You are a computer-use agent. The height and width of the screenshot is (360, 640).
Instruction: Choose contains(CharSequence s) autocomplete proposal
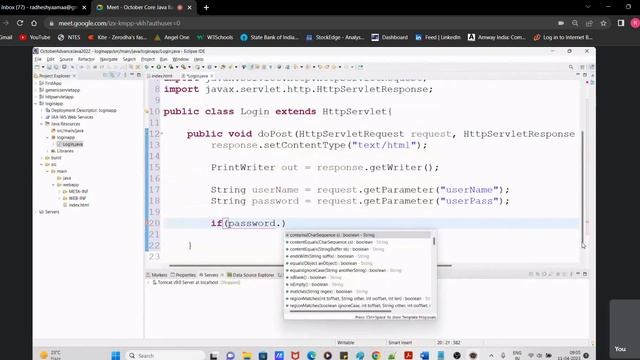click(x=358, y=235)
